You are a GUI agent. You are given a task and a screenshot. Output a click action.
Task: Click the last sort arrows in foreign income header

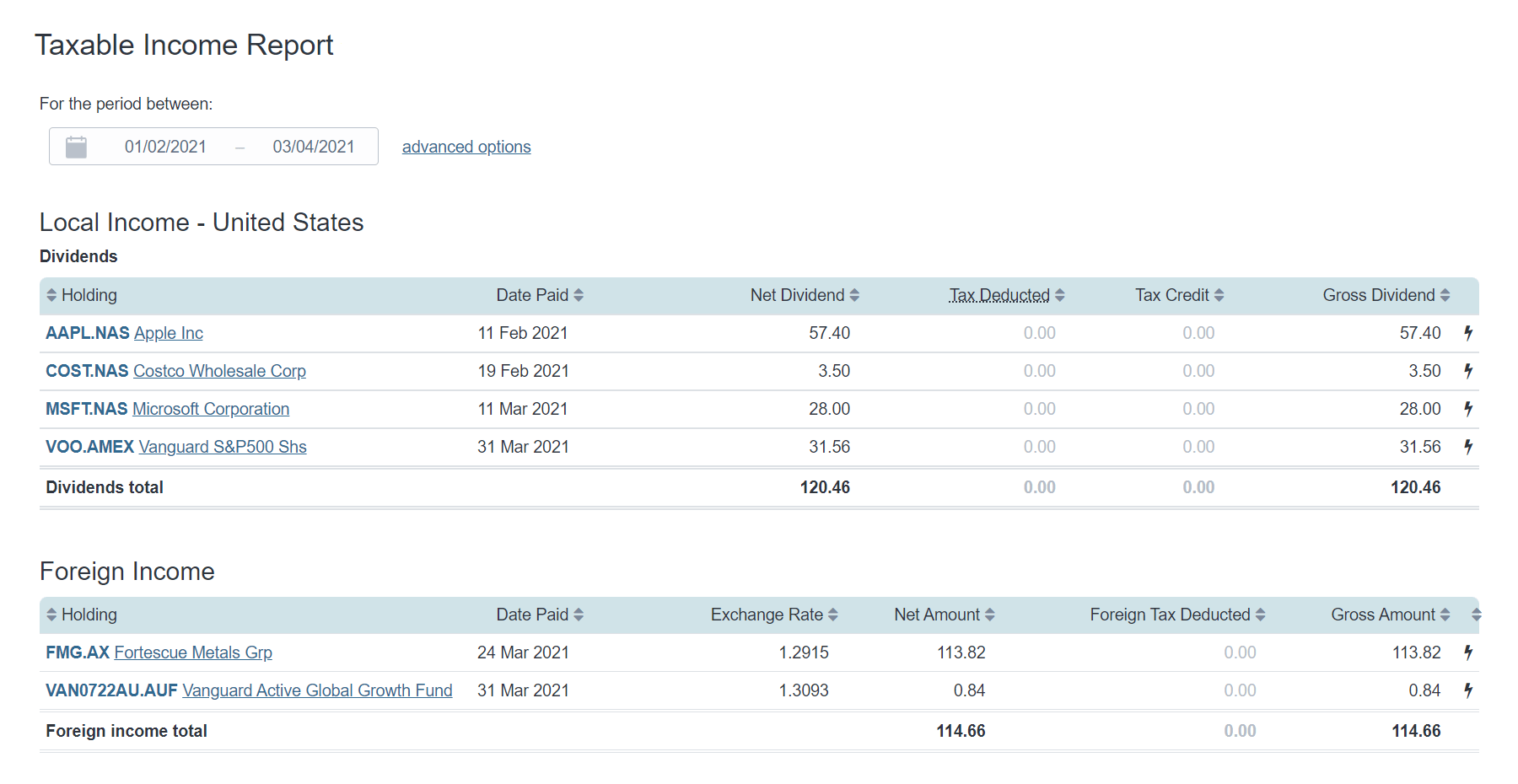coord(1476,615)
